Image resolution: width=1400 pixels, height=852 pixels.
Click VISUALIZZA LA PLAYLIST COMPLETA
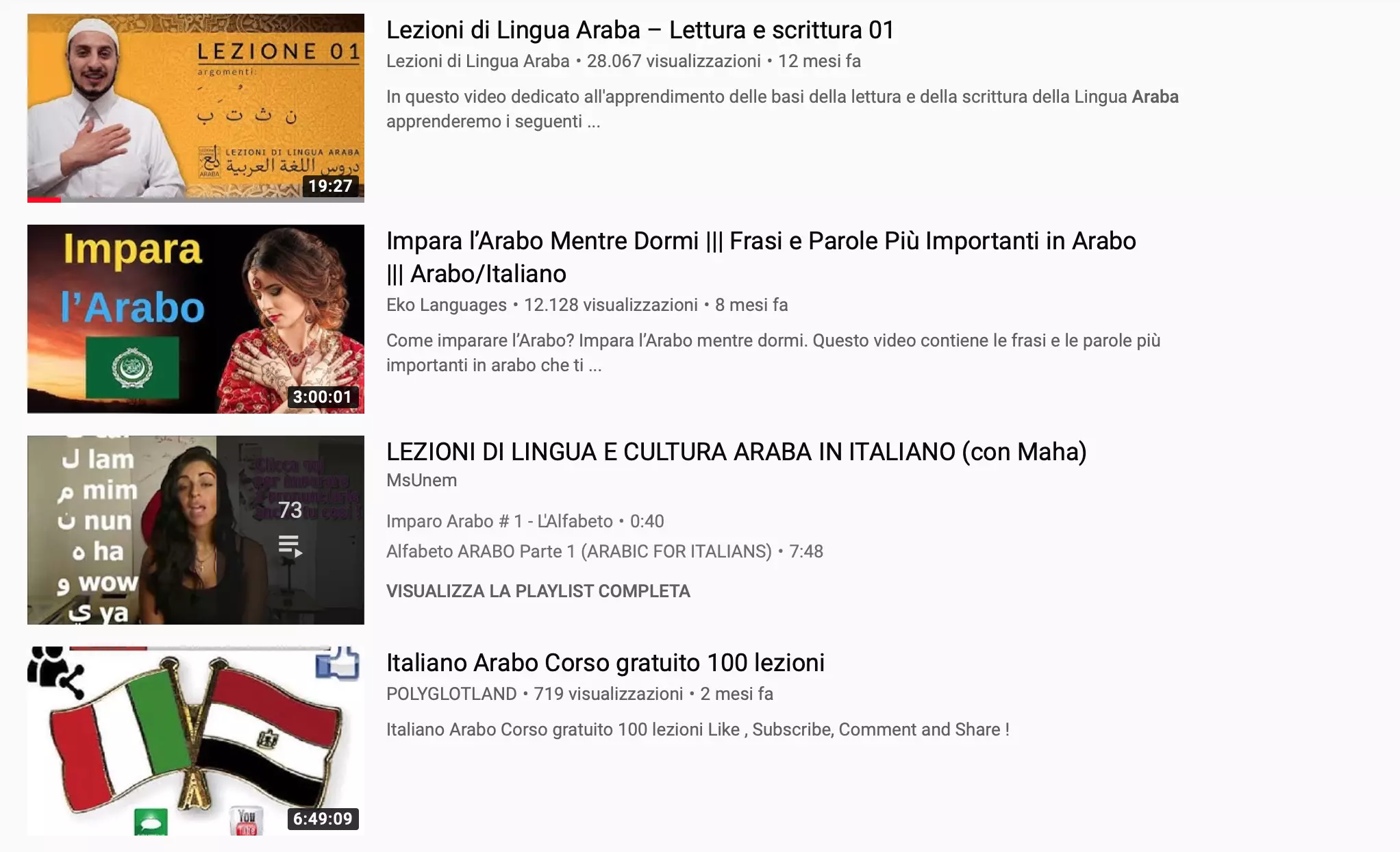pos(538,591)
